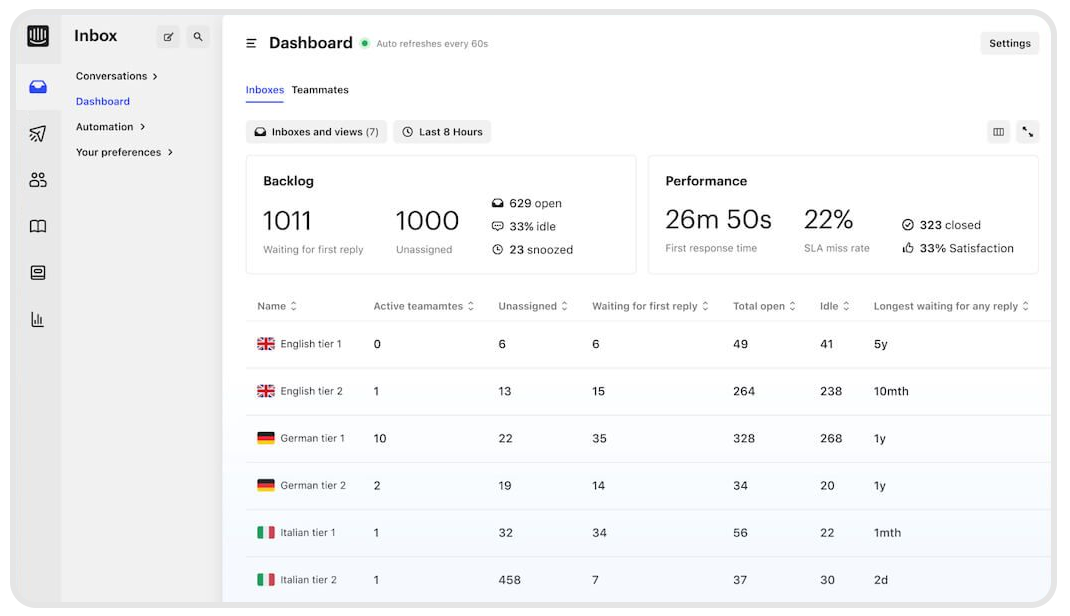
Task: Expand the Conversations menu
Action: coord(117,76)
